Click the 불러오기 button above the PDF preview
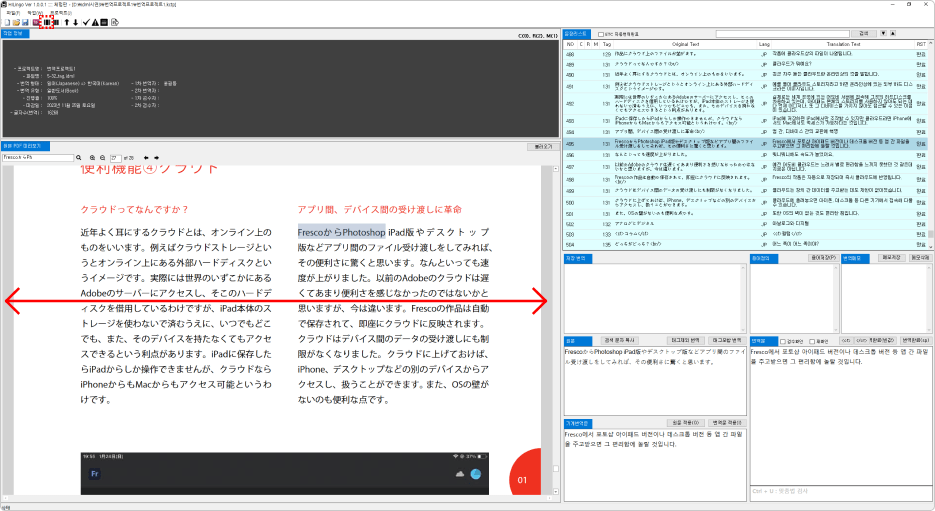Viewport: 935px width, 511px height. click(543, 147)
